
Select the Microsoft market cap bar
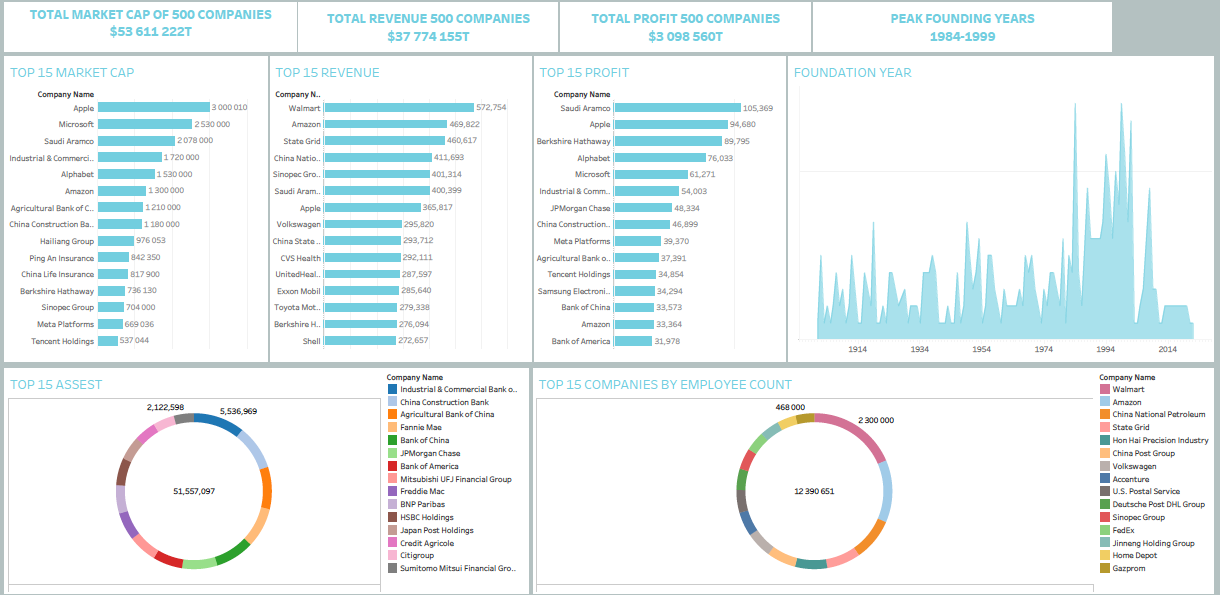(x=144, y=124)
